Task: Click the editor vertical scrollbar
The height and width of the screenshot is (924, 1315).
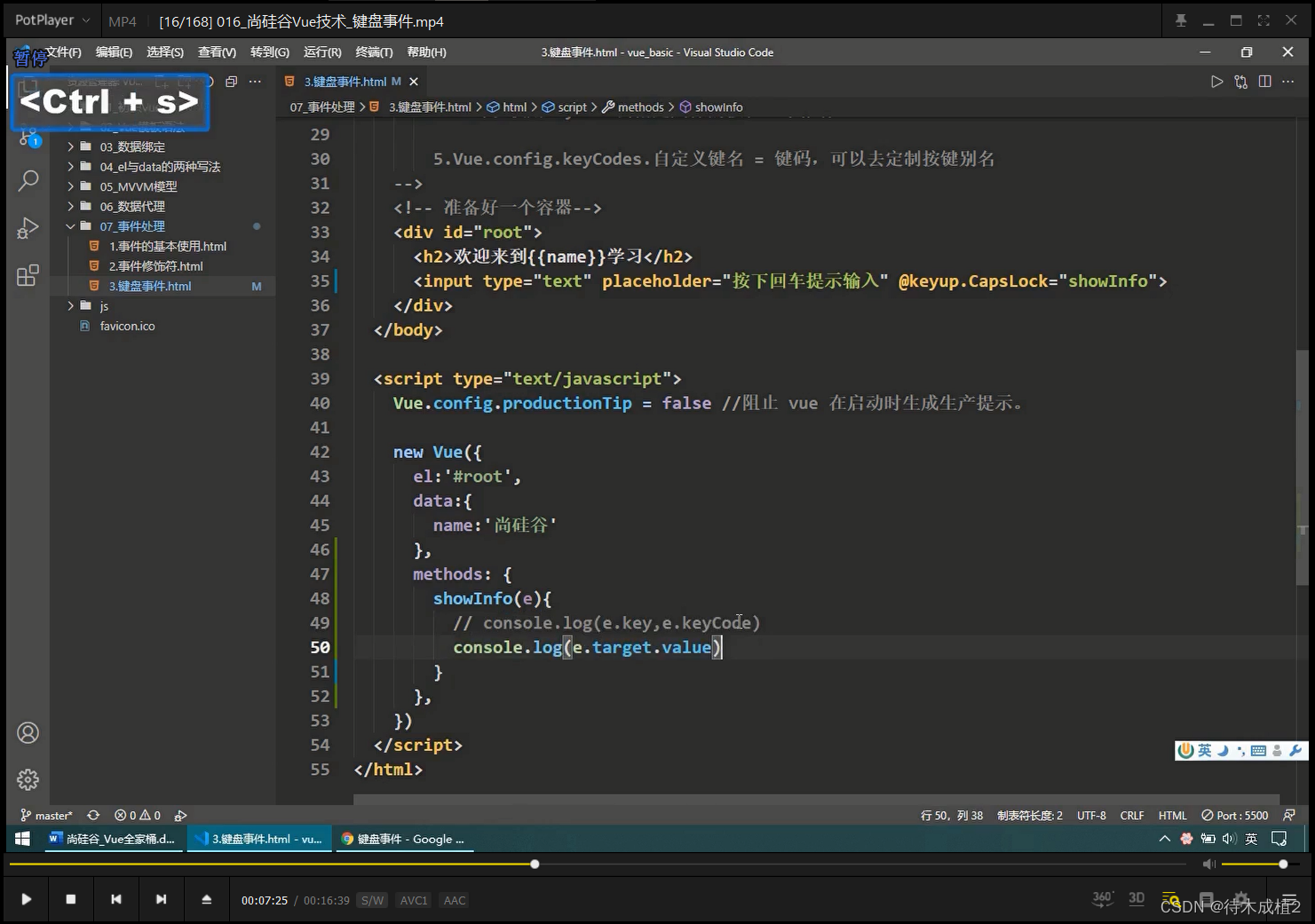Action: click(x=1302, y=467)
